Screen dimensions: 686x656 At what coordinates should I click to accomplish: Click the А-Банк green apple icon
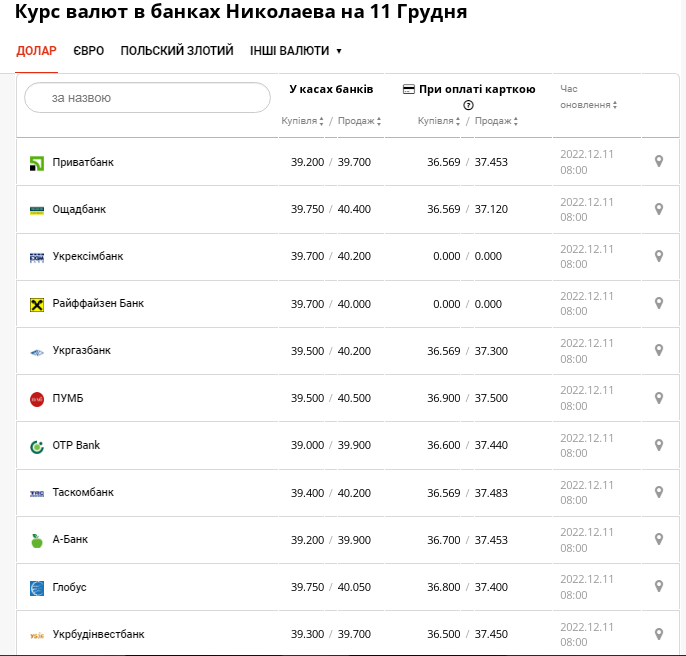[37, 541]
